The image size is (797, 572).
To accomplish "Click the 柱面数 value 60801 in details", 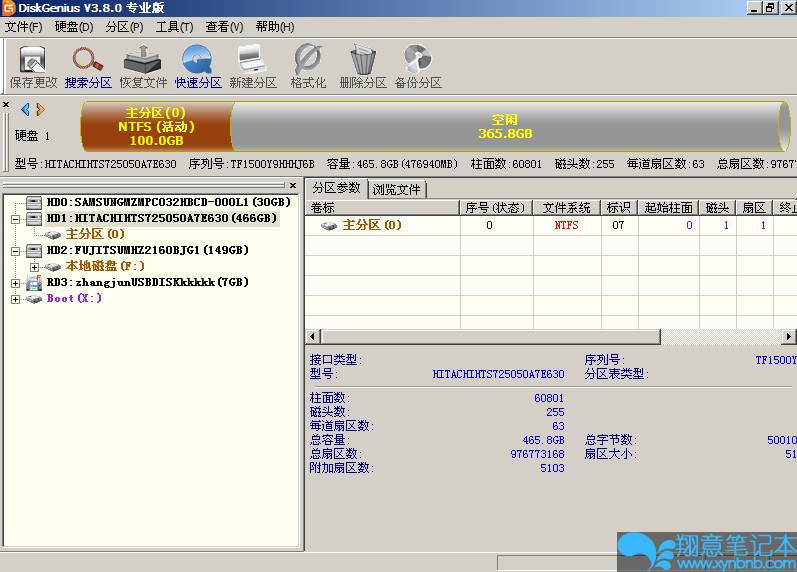I will tap(549, 398).
